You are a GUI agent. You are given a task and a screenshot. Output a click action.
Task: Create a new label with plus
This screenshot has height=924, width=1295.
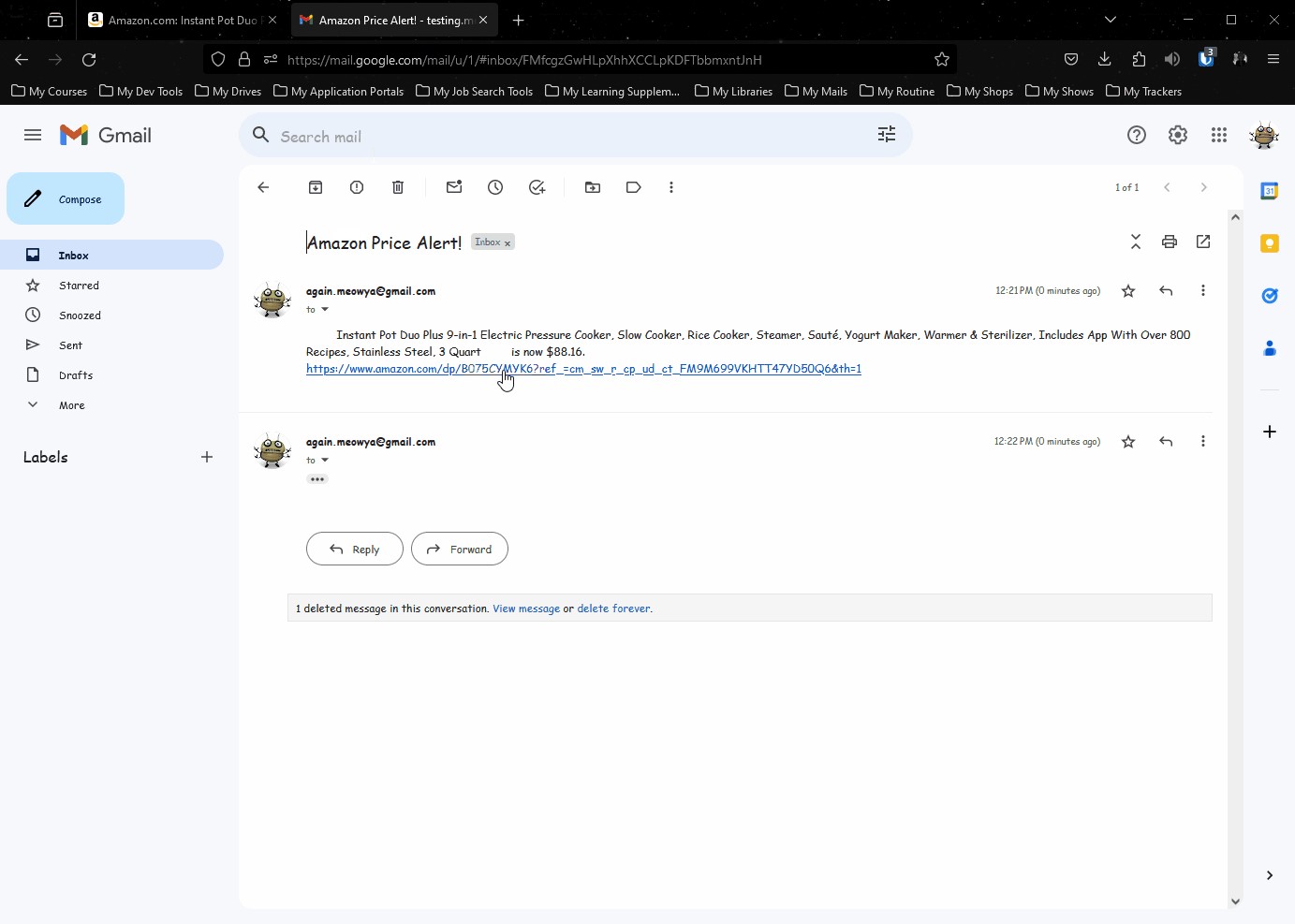click(x=207, y=457)
